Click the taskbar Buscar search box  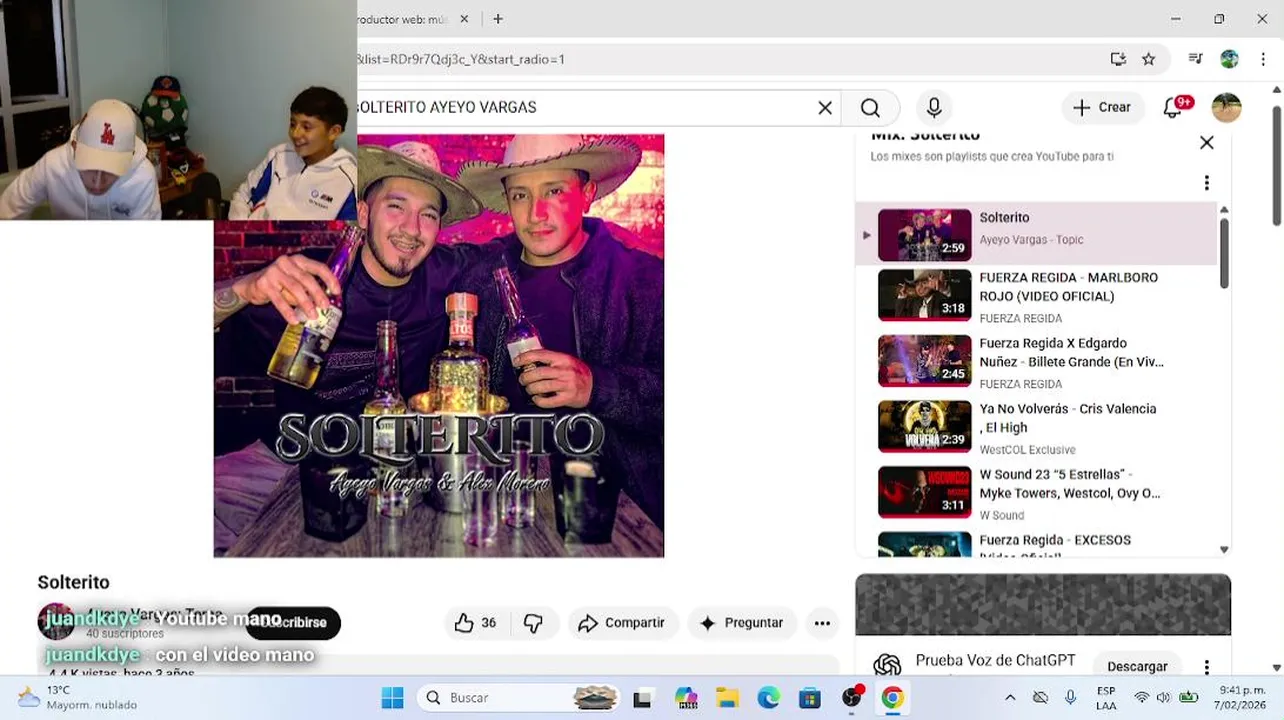(x=517, y=698)
